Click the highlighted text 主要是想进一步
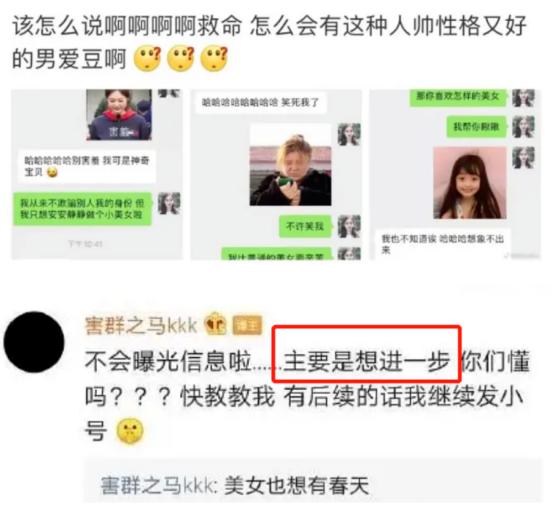Viewport: 552px width, 519px height. pyautogui.click(x=367, y=362)
